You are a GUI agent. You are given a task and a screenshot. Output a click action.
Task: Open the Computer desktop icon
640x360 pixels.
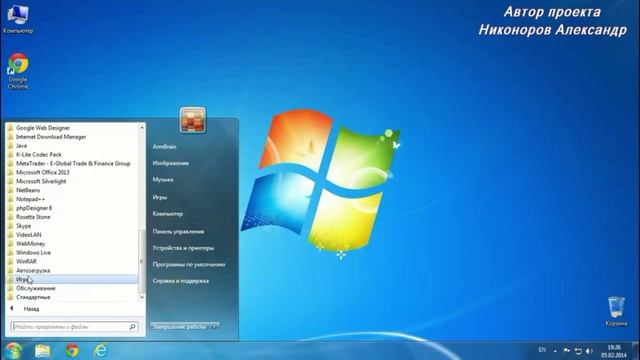(18, 18)
